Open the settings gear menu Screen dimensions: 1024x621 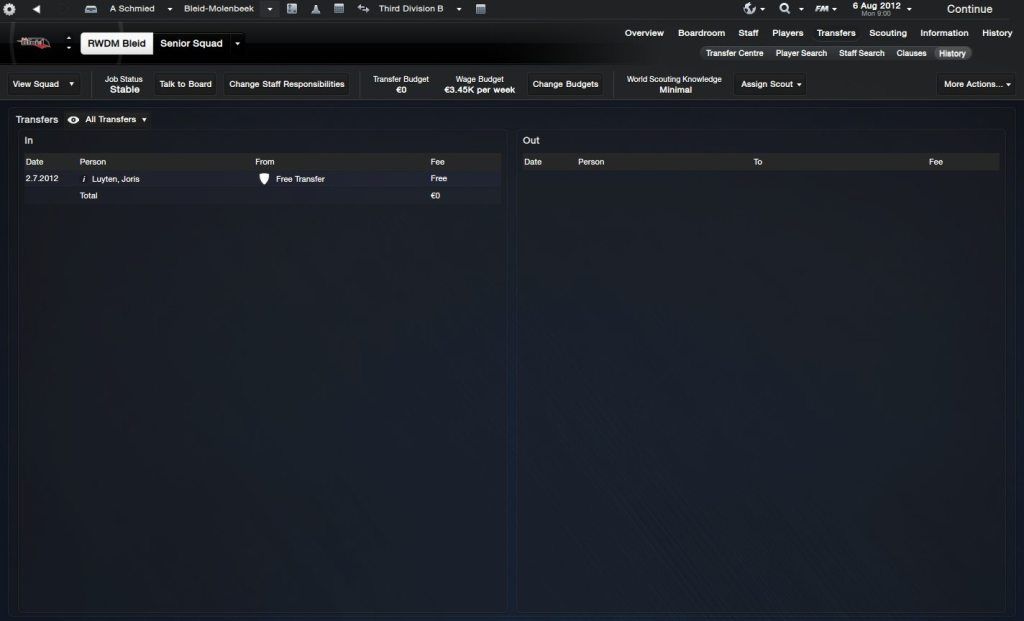[x=10, y=9]
